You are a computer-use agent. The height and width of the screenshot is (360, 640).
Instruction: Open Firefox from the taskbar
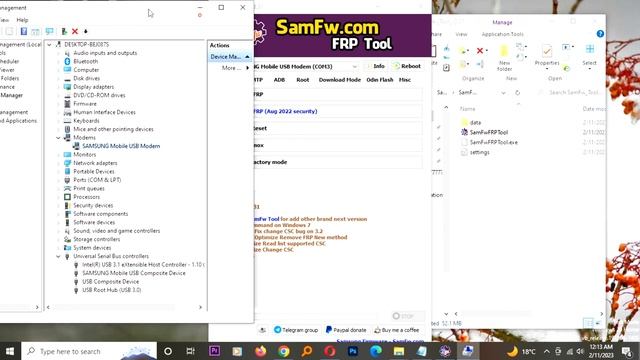(260, 351)
